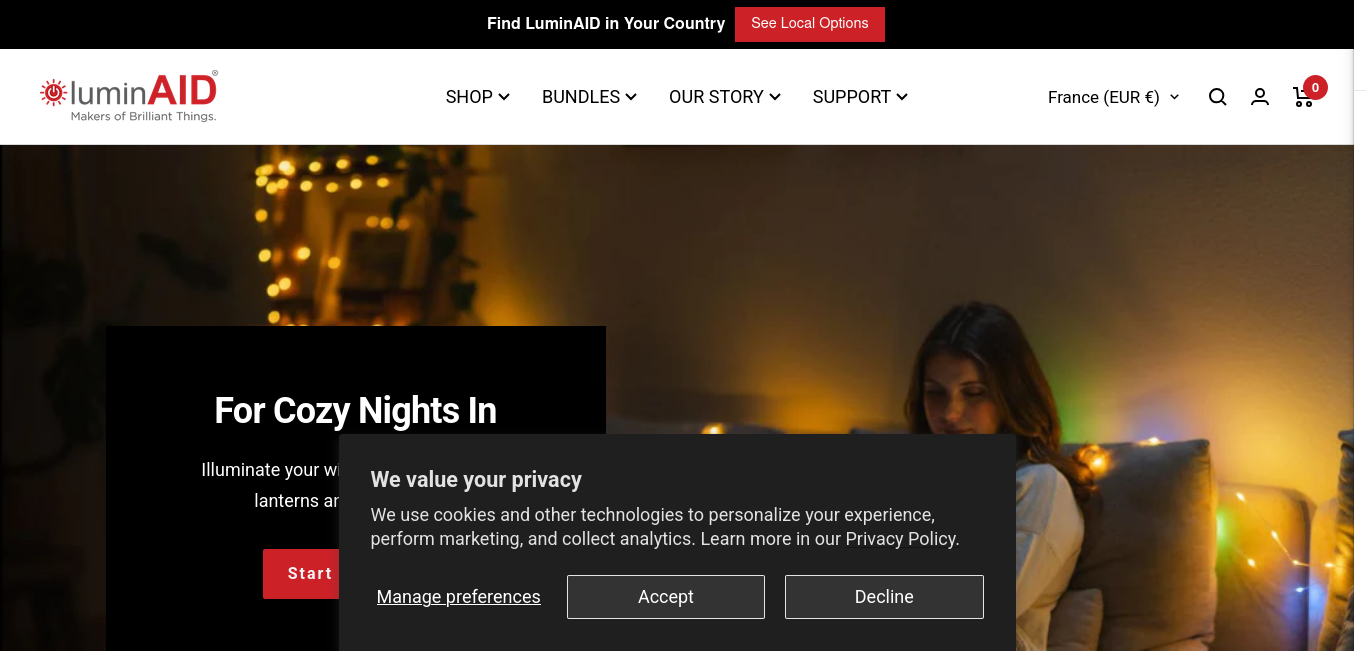Open the search magnifier icon

click(1217, 97)
